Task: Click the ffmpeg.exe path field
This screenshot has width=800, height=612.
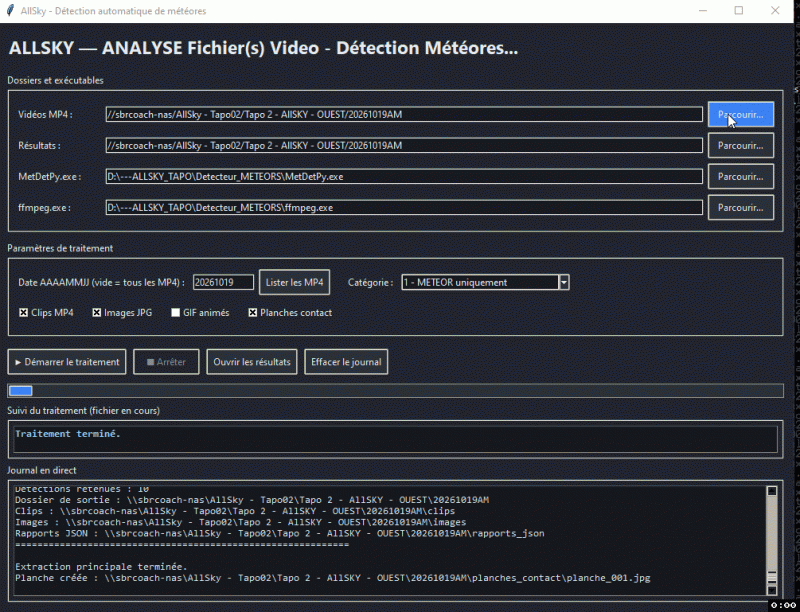Action: (x=404, y=208)
